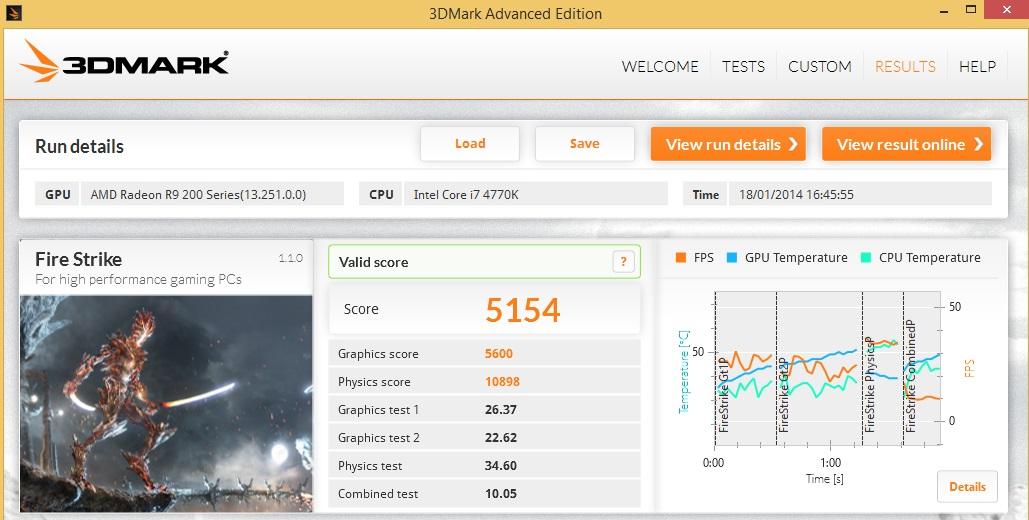The width and height of the screenshot is (1029, 520).
Task: Open the HELP tab
Action: click(x=977, y=66)
